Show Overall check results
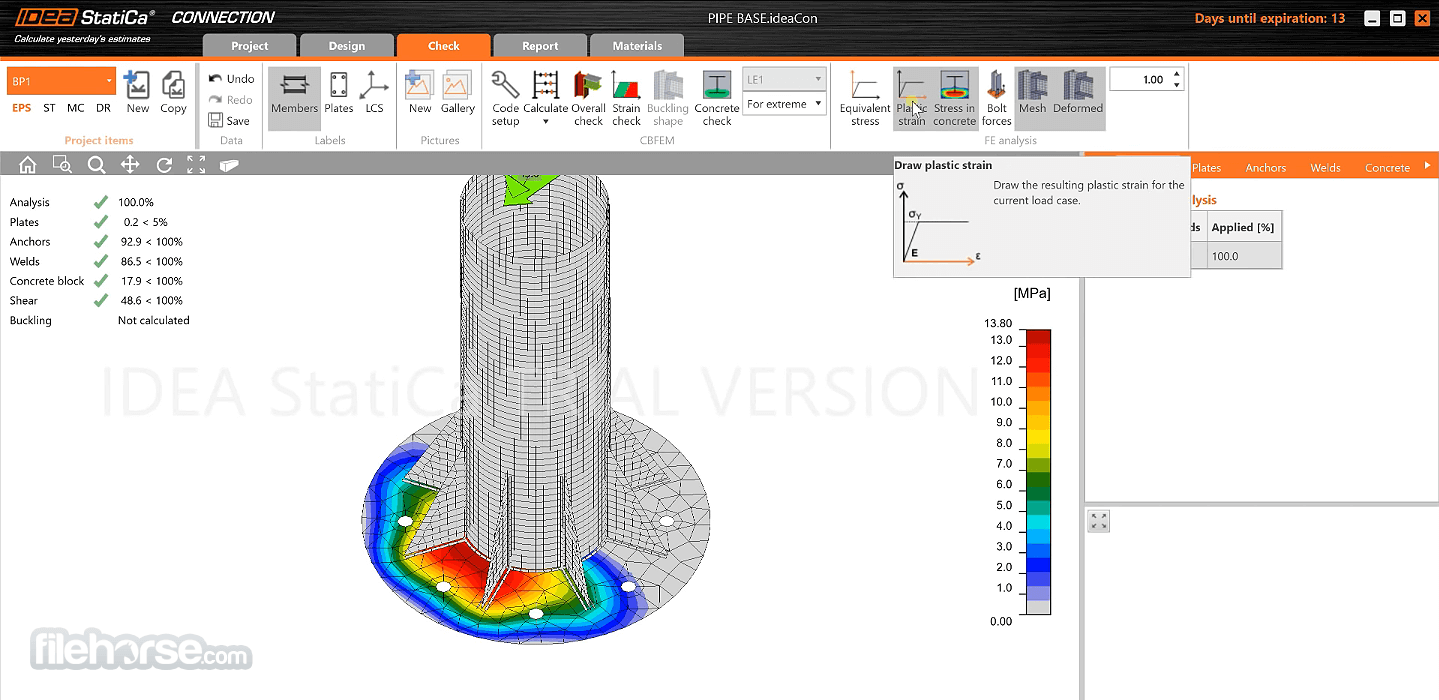 (589, 98)
